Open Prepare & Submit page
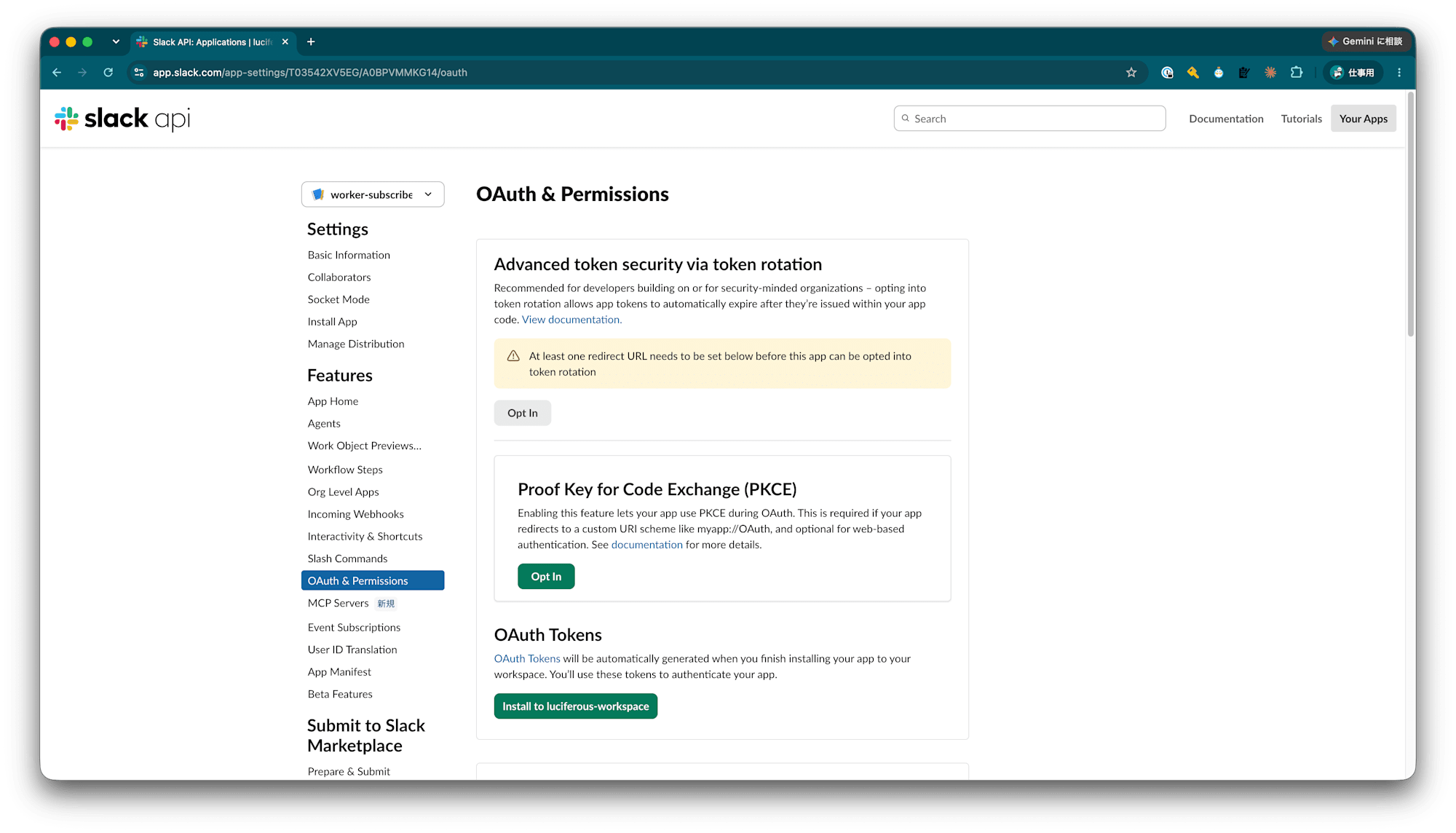 click(349, 771)
